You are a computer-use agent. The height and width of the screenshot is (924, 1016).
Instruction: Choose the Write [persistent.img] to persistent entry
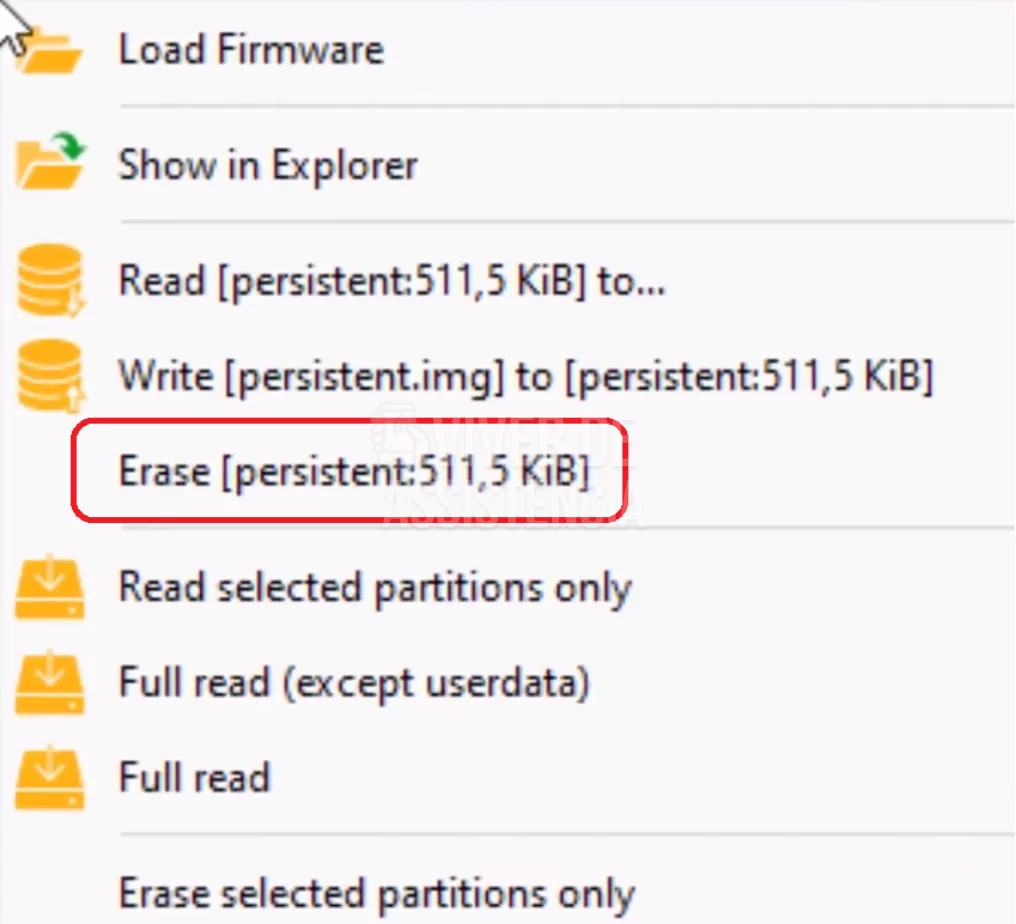525,377
